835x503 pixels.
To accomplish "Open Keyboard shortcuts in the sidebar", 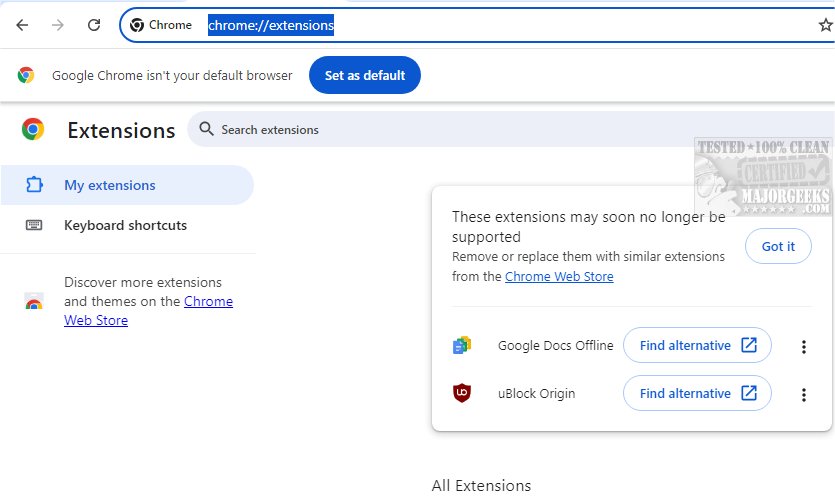I will 125,225.
